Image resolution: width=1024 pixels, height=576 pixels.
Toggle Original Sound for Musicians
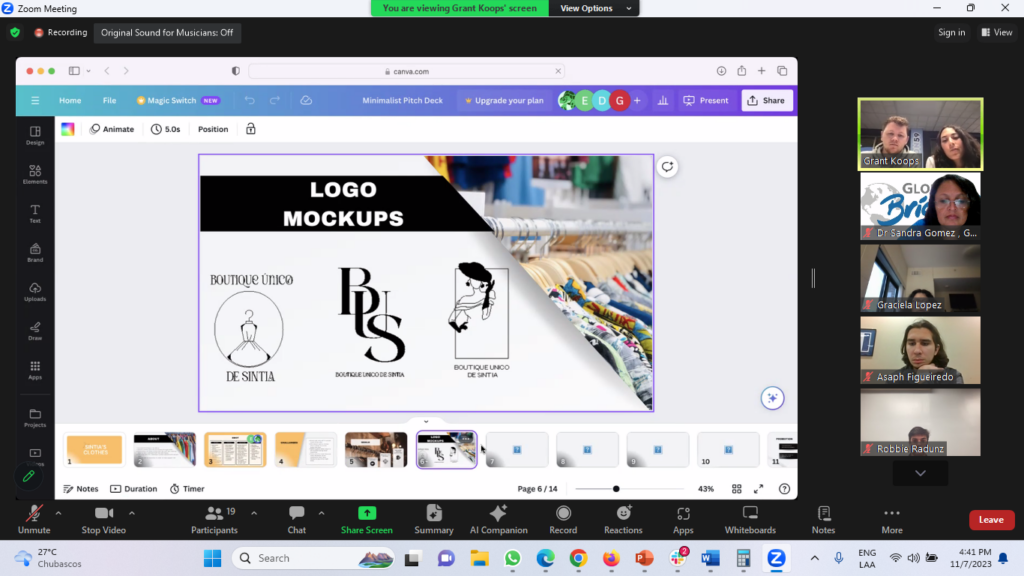point(167,32)
